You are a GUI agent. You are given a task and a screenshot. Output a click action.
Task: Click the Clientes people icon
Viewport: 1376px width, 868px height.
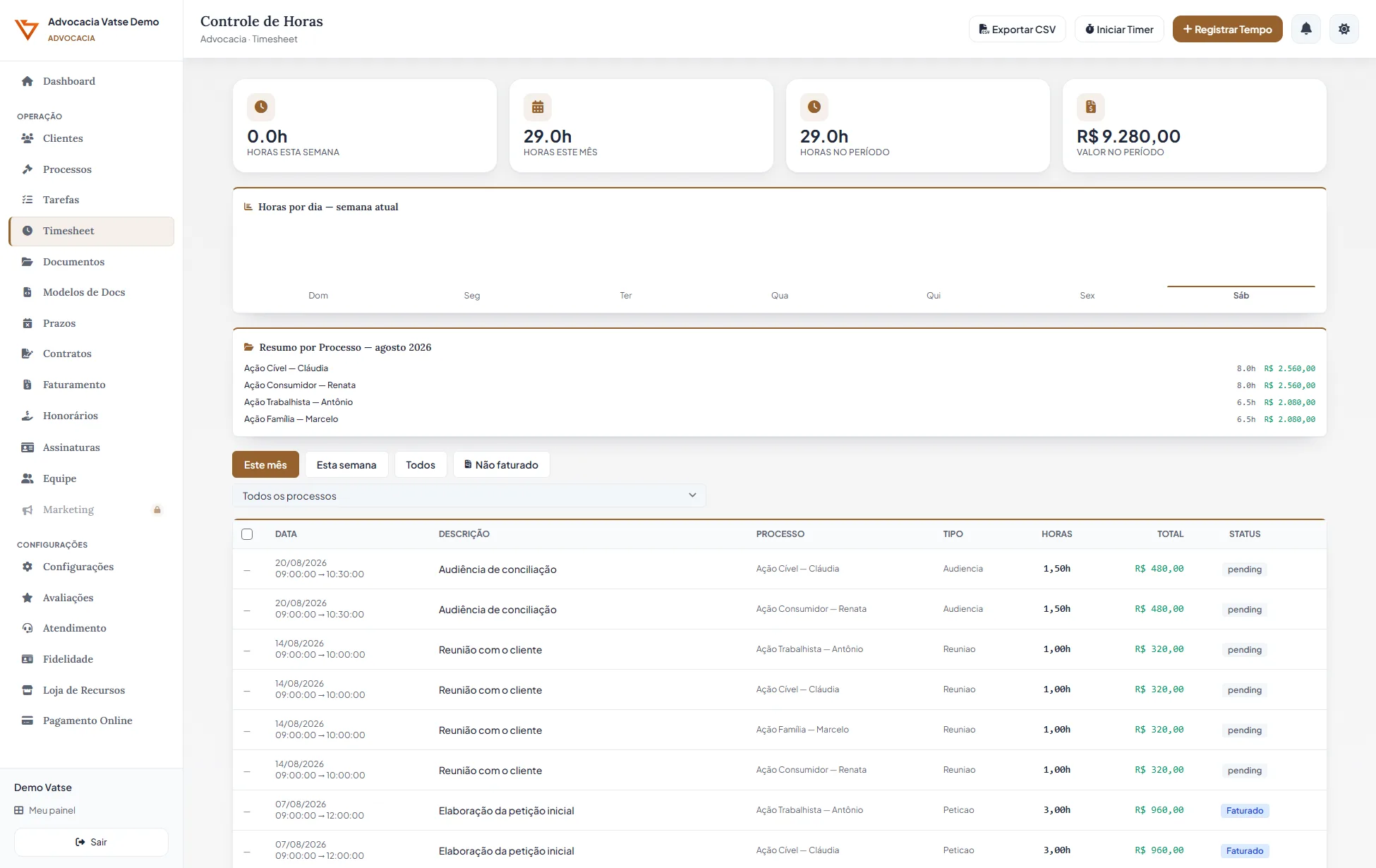pyautogui.click(x=28, y=138)
